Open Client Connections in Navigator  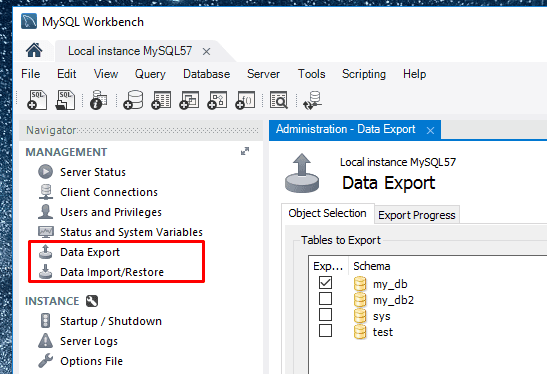point(109,192)
